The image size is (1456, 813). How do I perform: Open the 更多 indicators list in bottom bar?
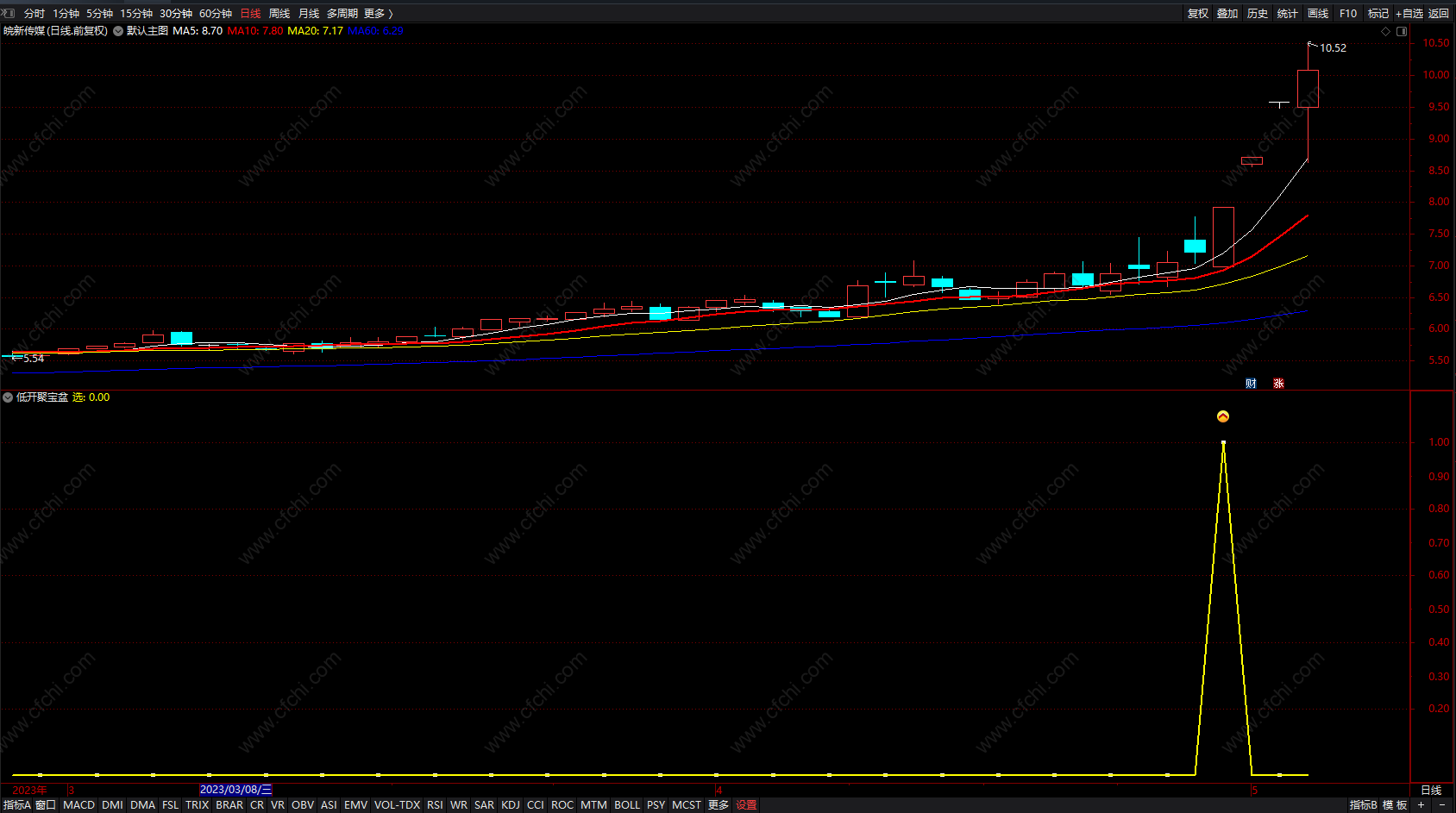719,805
